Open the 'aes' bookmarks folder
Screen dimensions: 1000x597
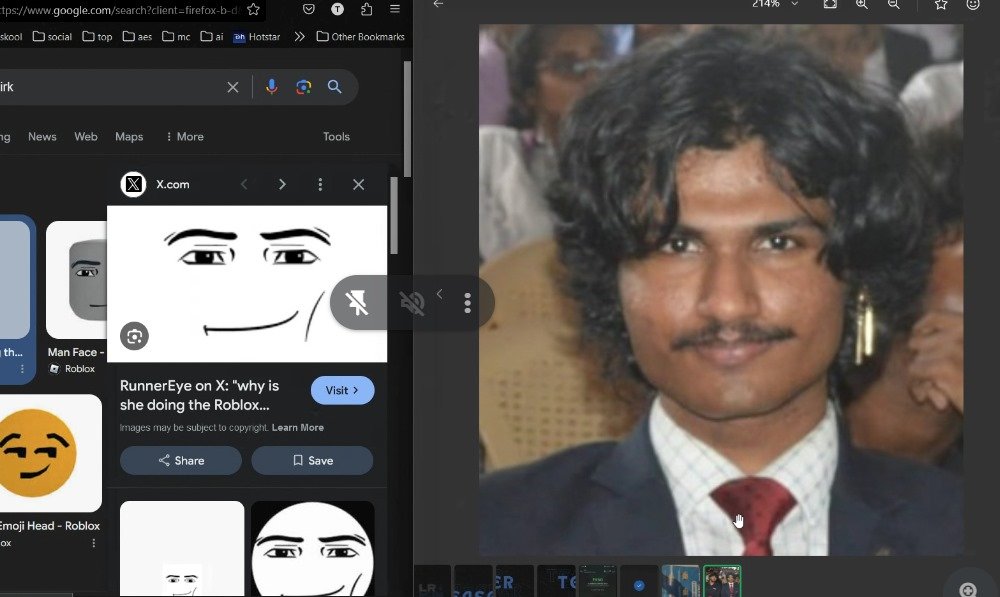[x=137, y=36]
